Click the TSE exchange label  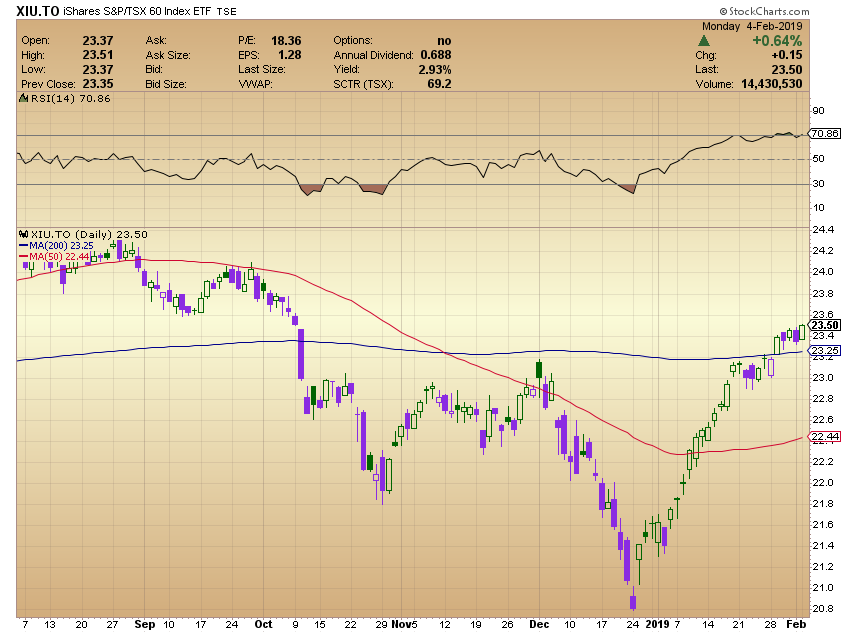point(227,11)
